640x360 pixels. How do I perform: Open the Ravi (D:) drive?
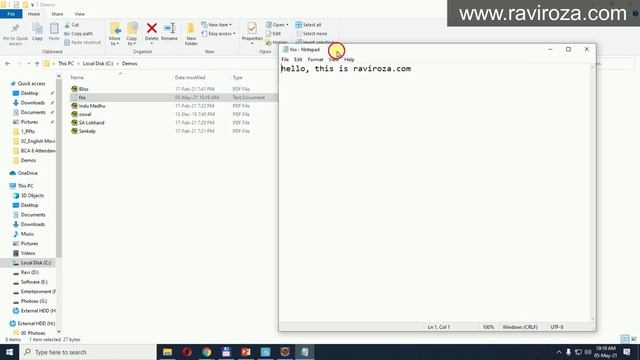(x=29, y=272)
